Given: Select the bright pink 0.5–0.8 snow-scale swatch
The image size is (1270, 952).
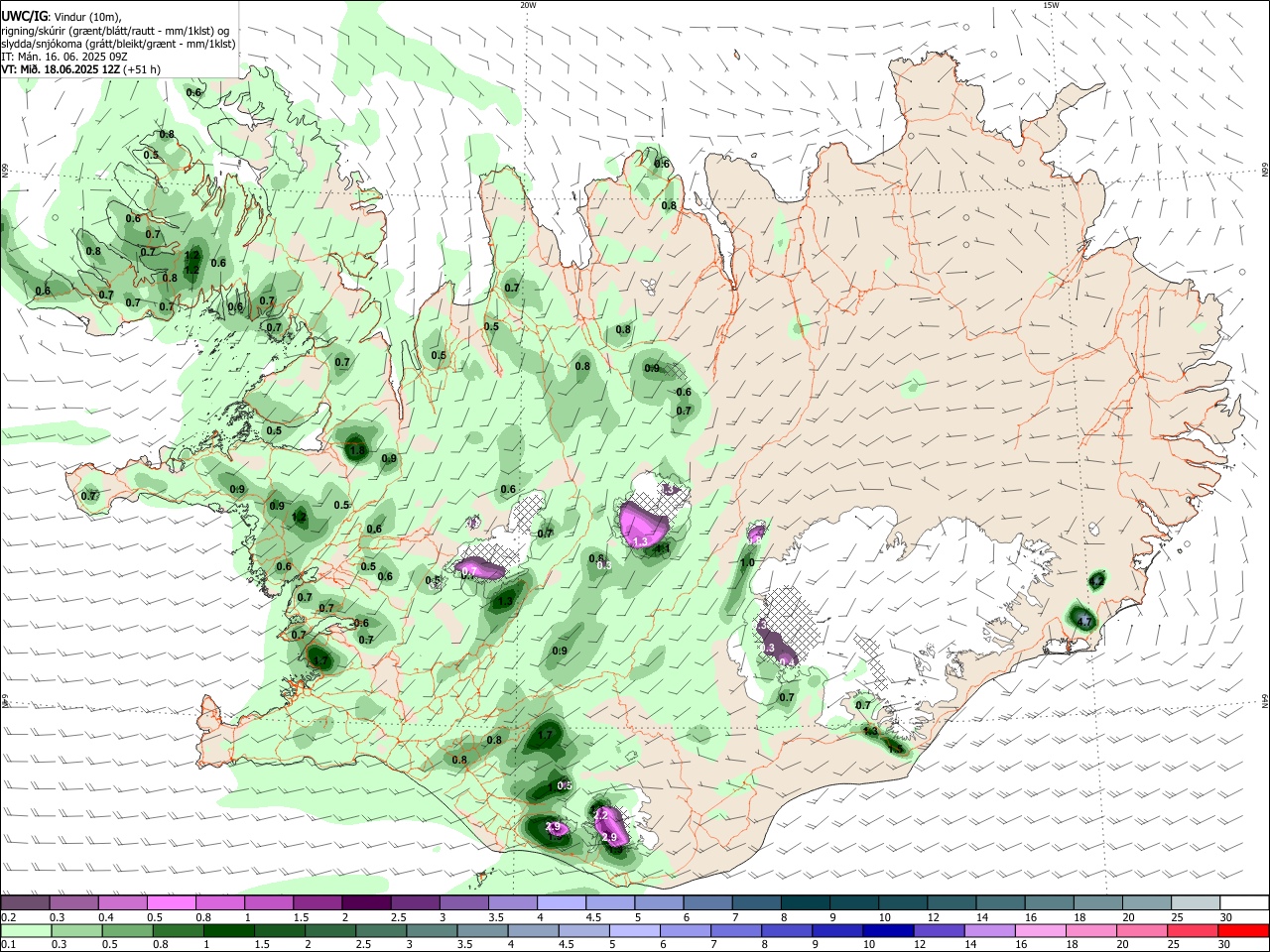Looking at the screenshot, I should point(171,902).
